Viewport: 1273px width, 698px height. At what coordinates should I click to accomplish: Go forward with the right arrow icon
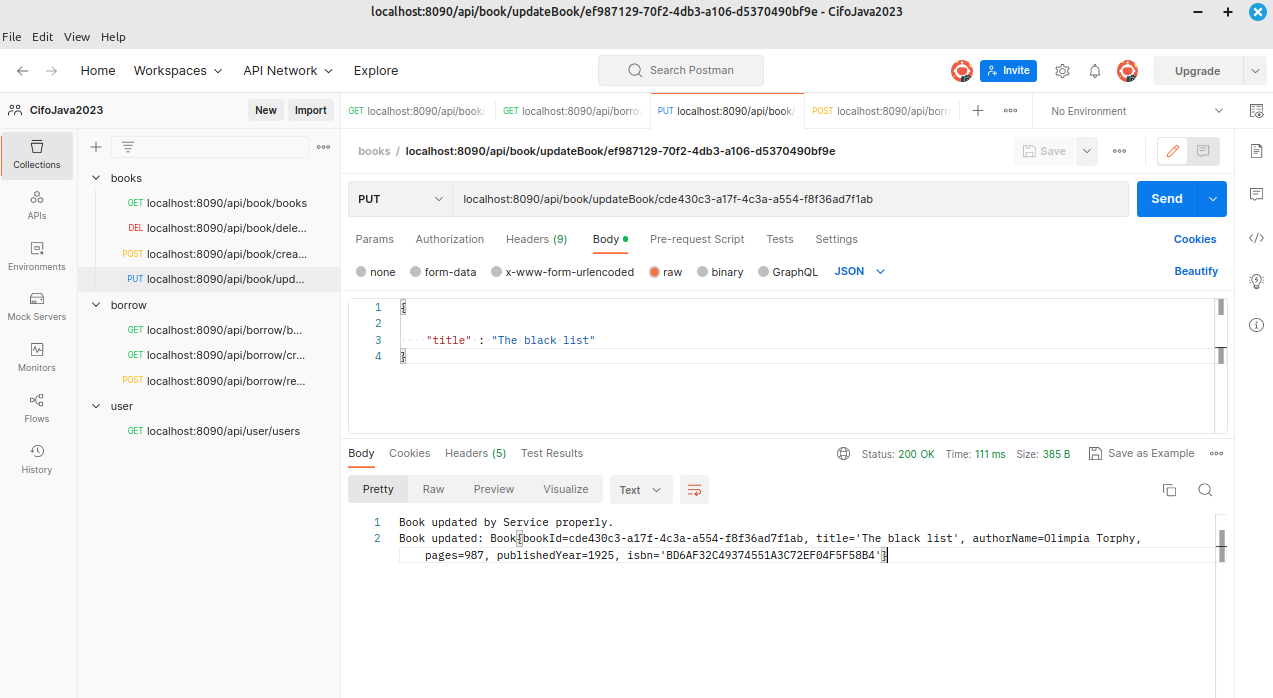[52, 71]
